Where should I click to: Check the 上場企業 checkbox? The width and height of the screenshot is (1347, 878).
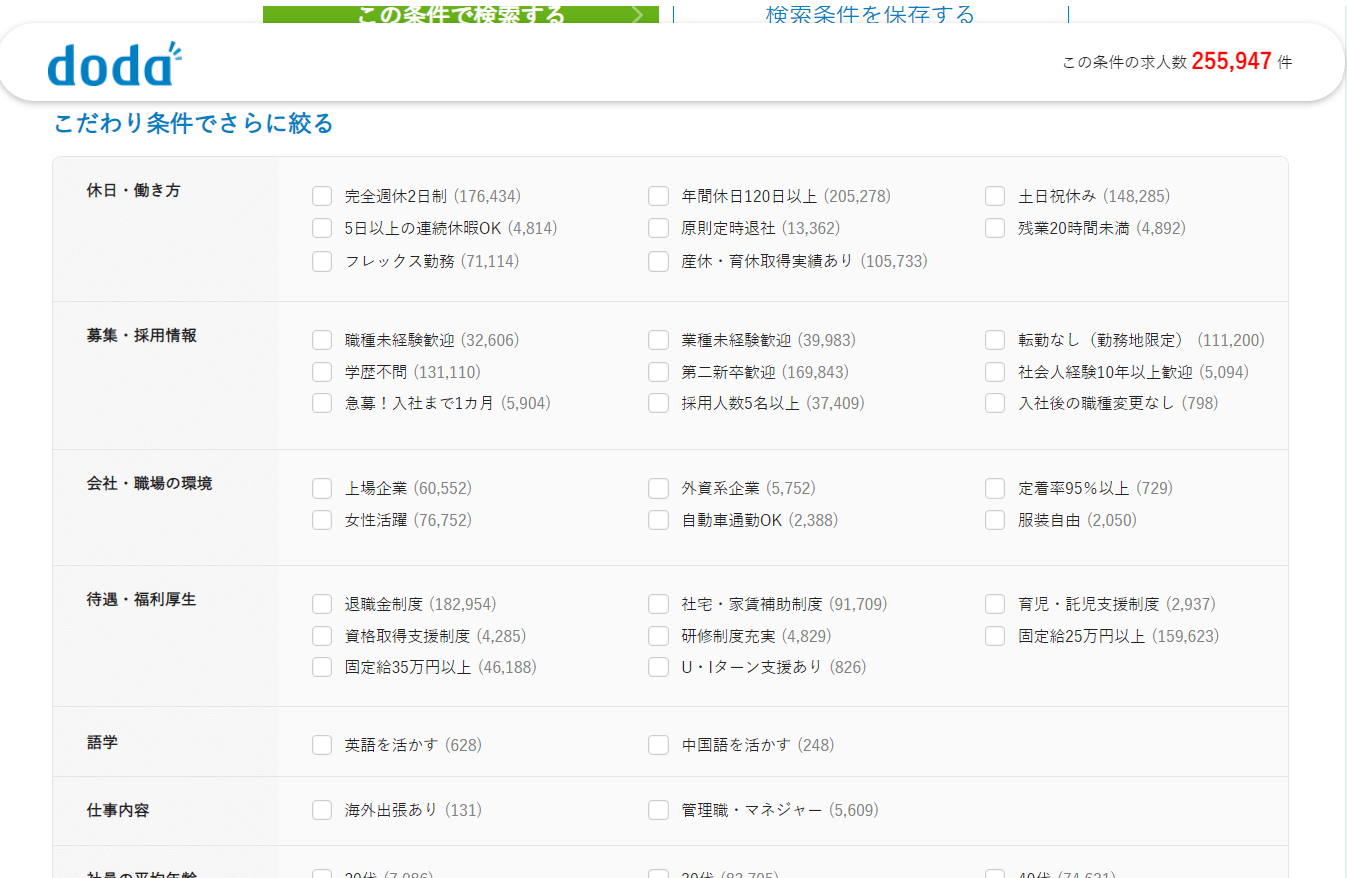pos(322,488)
